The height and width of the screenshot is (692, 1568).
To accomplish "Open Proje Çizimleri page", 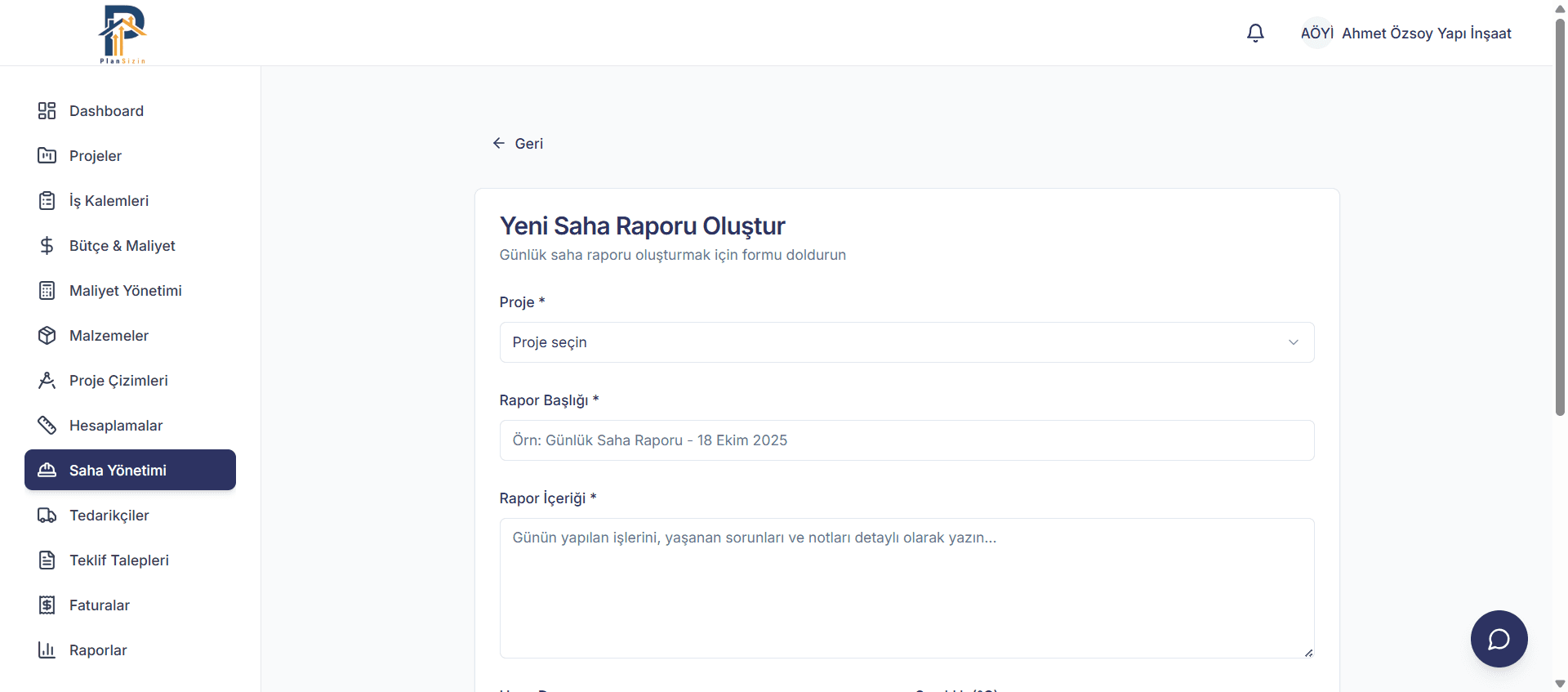I will tap(130, 381).
